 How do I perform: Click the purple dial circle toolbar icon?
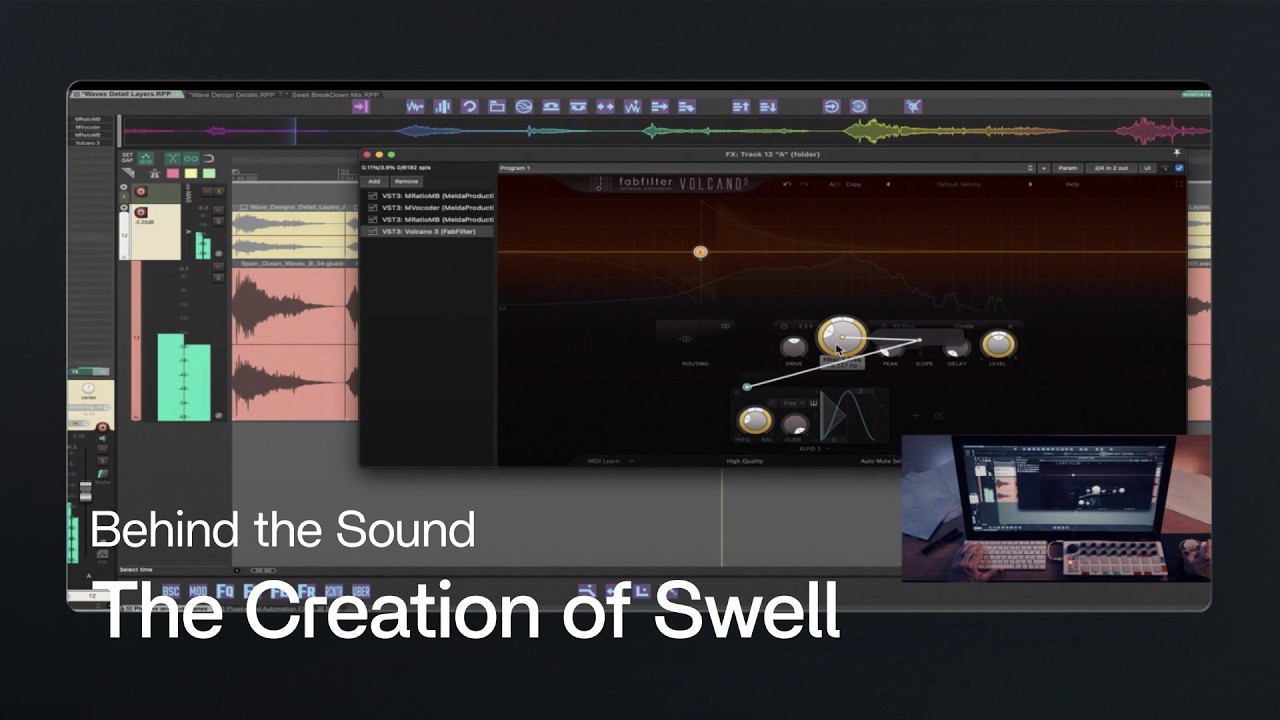point(858,106)
